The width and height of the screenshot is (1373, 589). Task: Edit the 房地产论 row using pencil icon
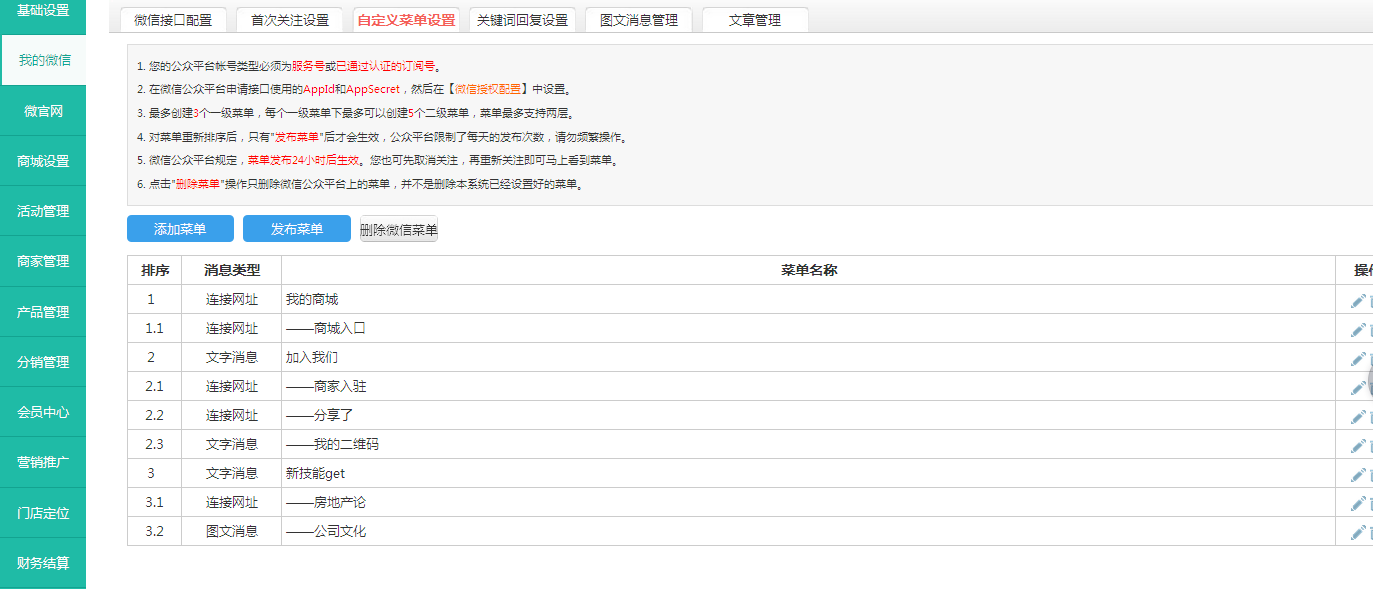(x=1357, y=504)
